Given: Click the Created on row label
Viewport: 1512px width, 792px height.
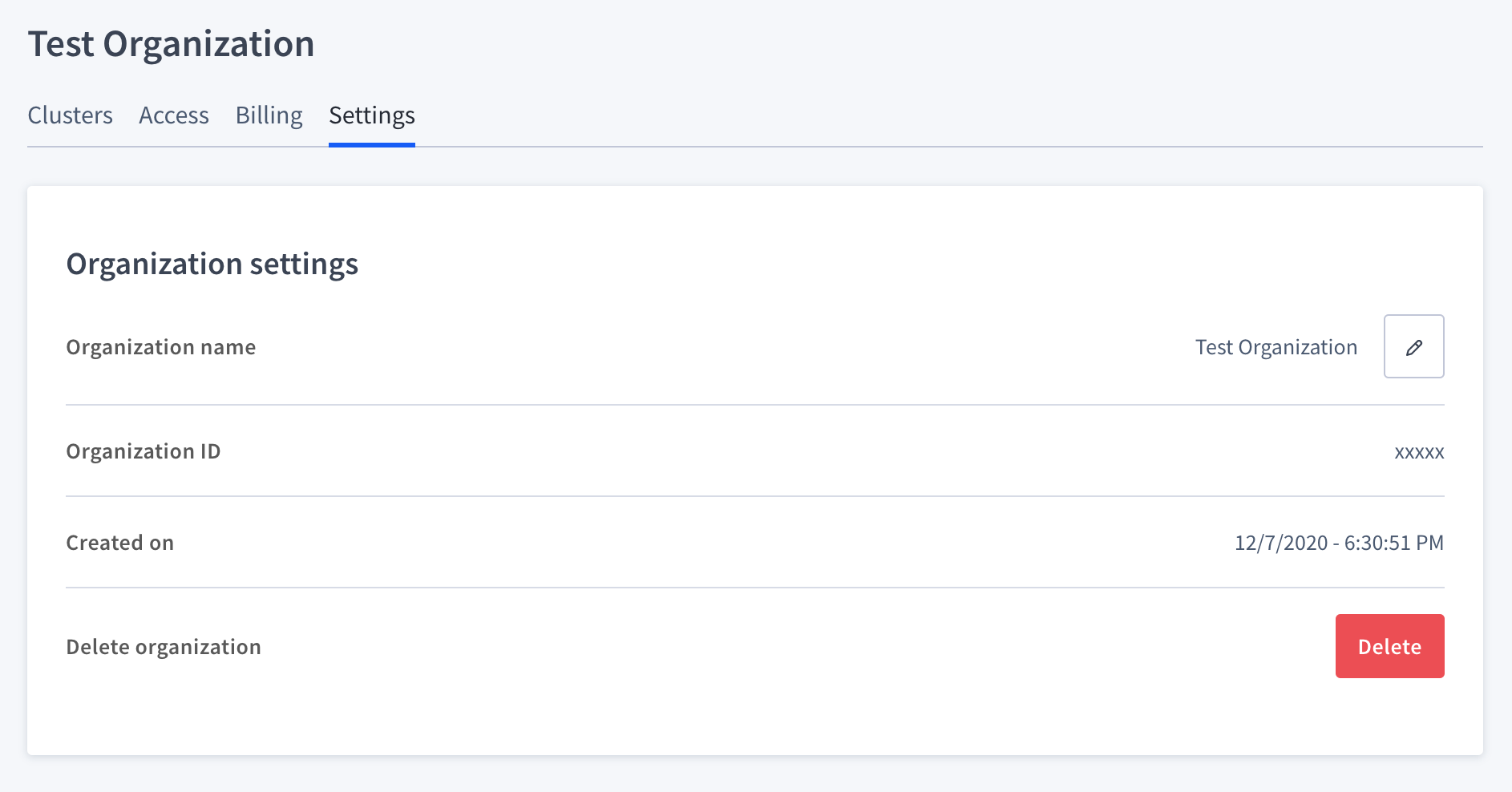Looking at the screenshot, I should pyautogui.click(x=119, y=543).
